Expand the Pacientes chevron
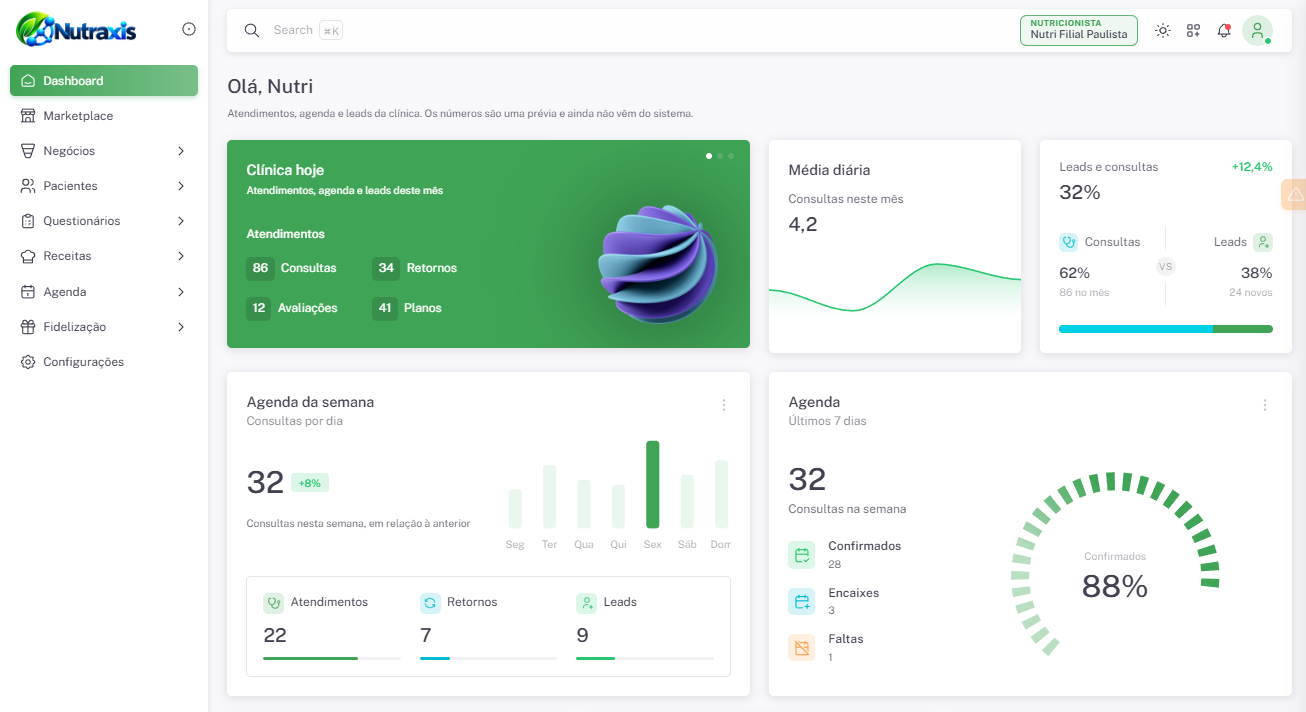Image resolution: width=1306 pixels, height=712 pixels. click(181, 186)
